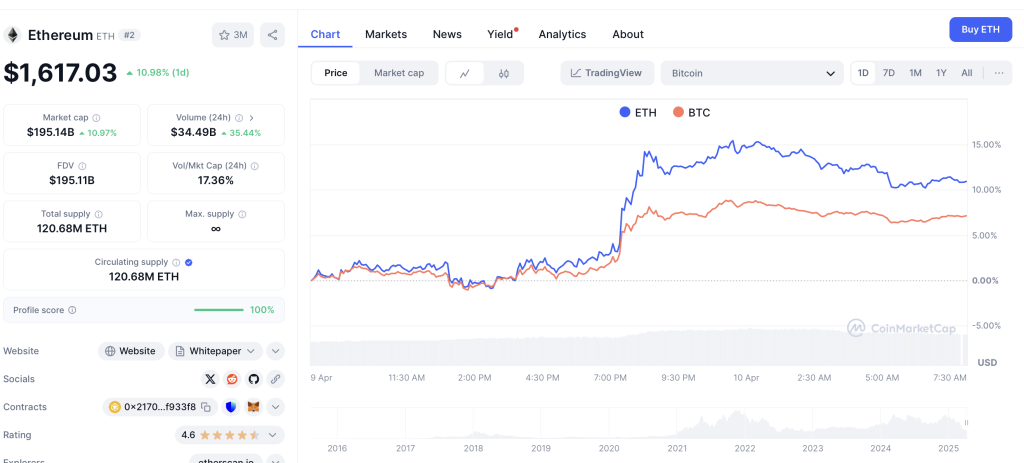Open the share icon button
Screen dimensions: 1024x463
coord(272,35)
